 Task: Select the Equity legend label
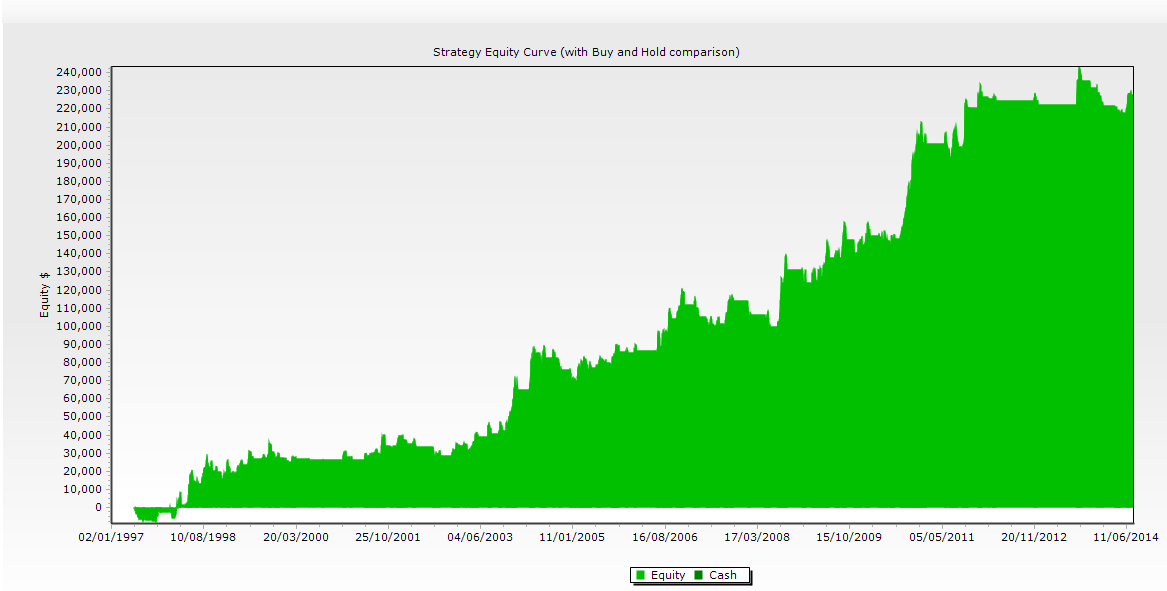[668, 575]
